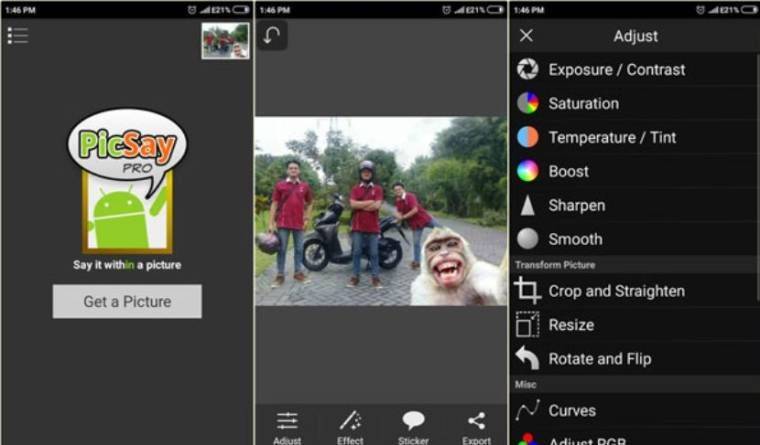
Task: Select the Curves adjustment
Action: (x=571, y=410)
